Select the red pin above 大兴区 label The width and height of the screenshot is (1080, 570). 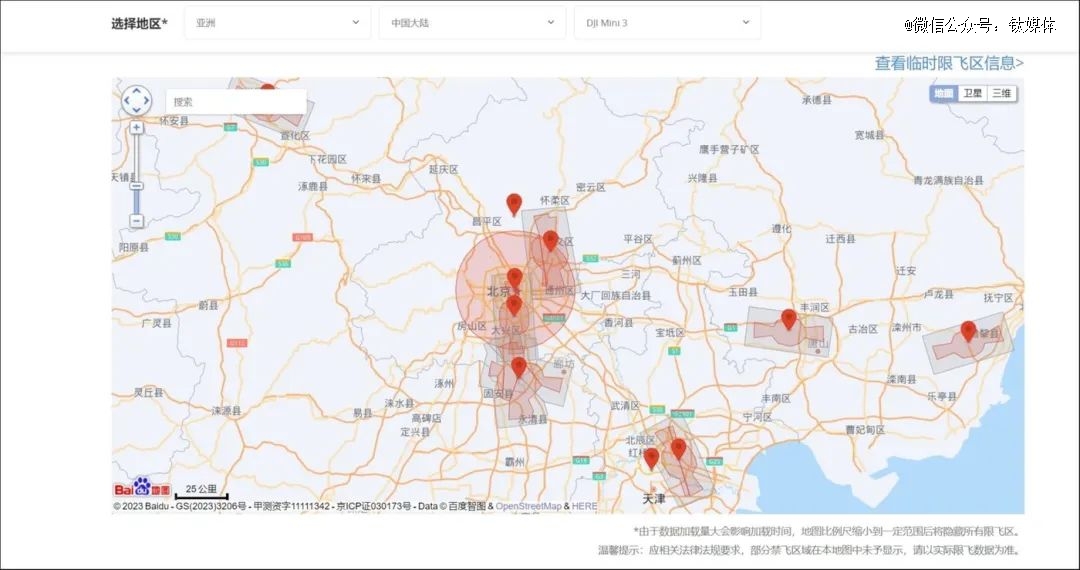click(514, 306)
